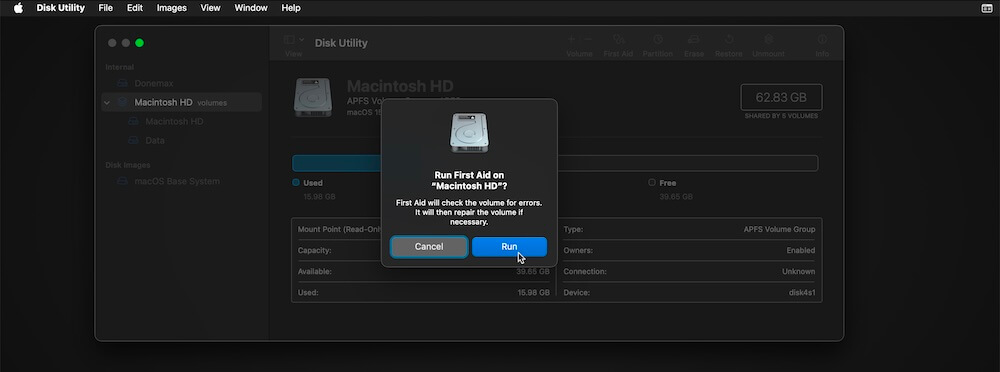Click the storage usage bar
1000x372 pixels.
point(555,163)
